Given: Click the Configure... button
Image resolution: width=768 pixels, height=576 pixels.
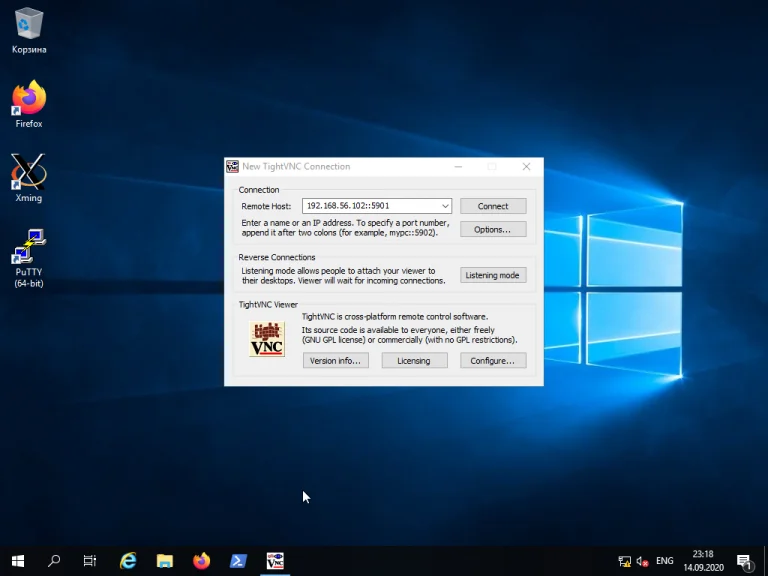Looking at the screenshot, I should [492, 361].
